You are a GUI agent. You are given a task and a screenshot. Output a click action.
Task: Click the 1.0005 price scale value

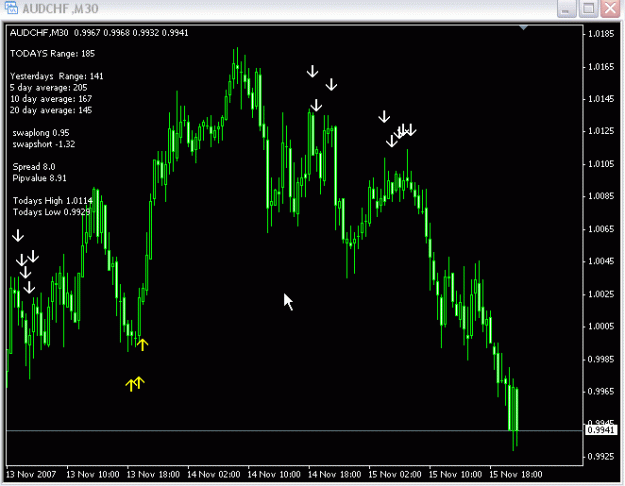(x=601, y=326)
